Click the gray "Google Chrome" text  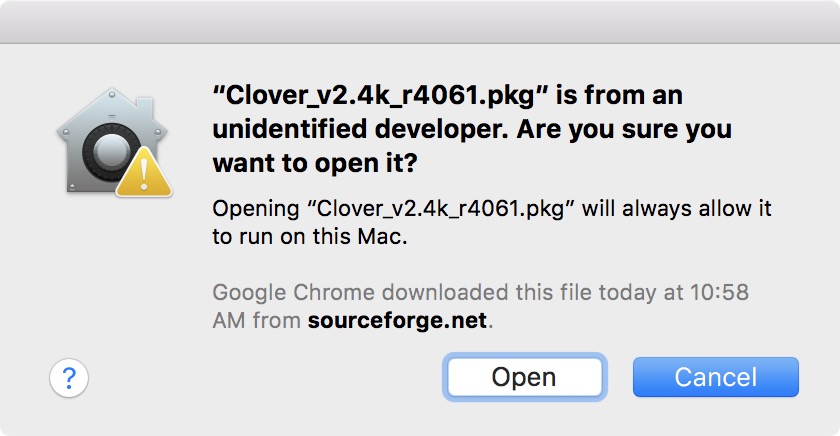coord(294,292)
